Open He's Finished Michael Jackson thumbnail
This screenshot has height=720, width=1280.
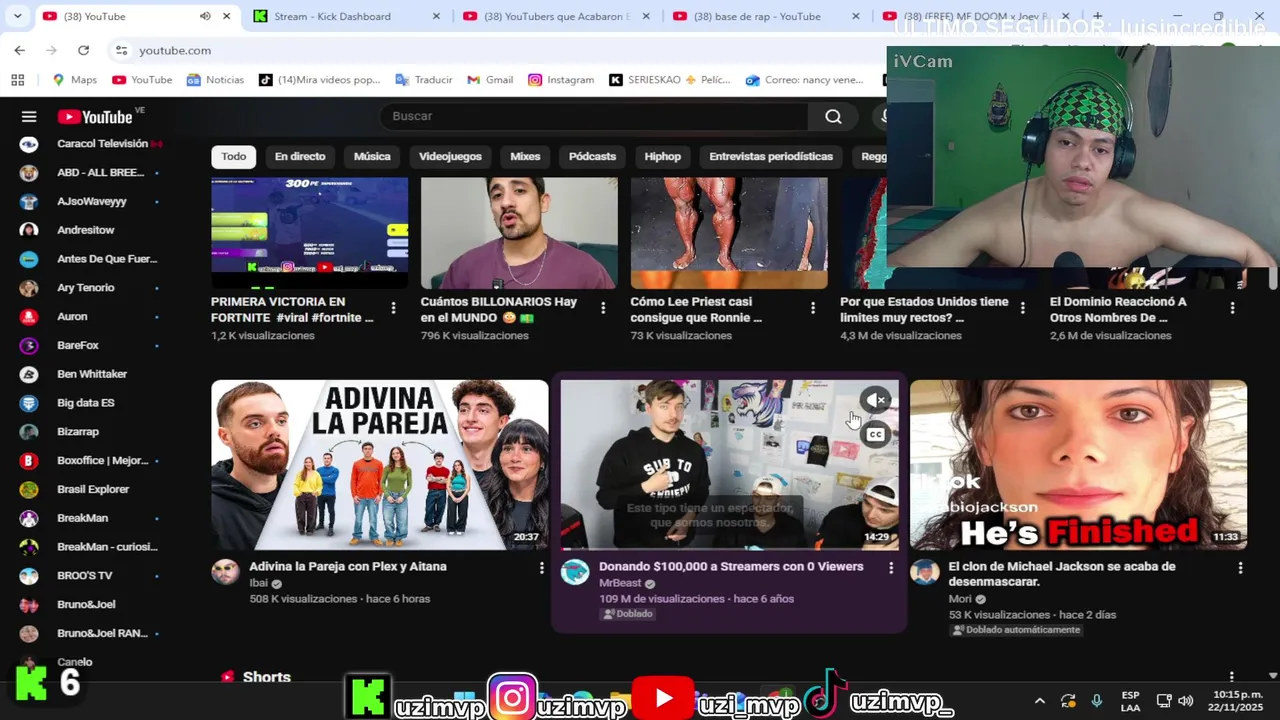(x=1078, y=465)
